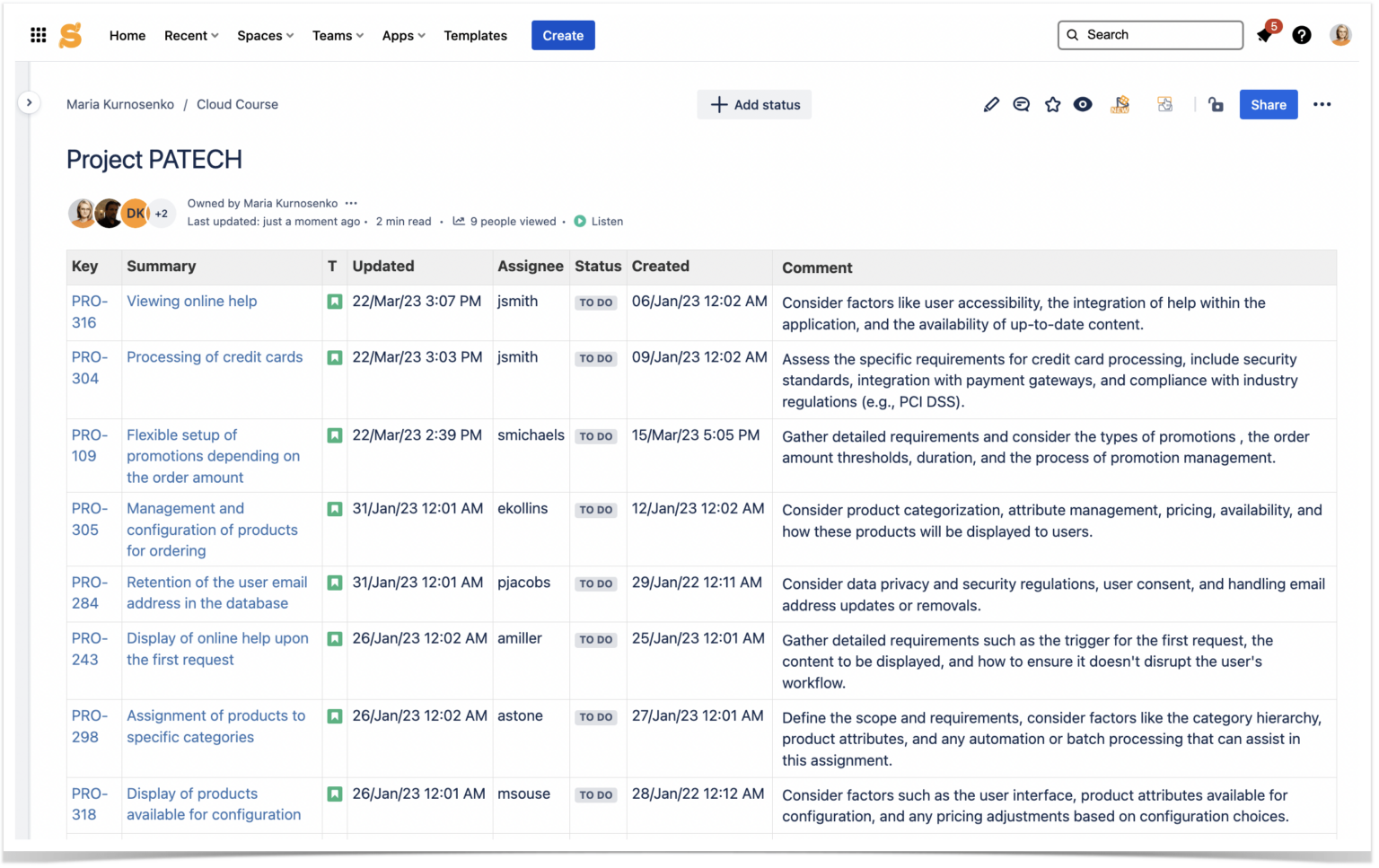Screen dimensions: 1379x868
Task: Open issue PRO-316 link
Action: [90, 311]
